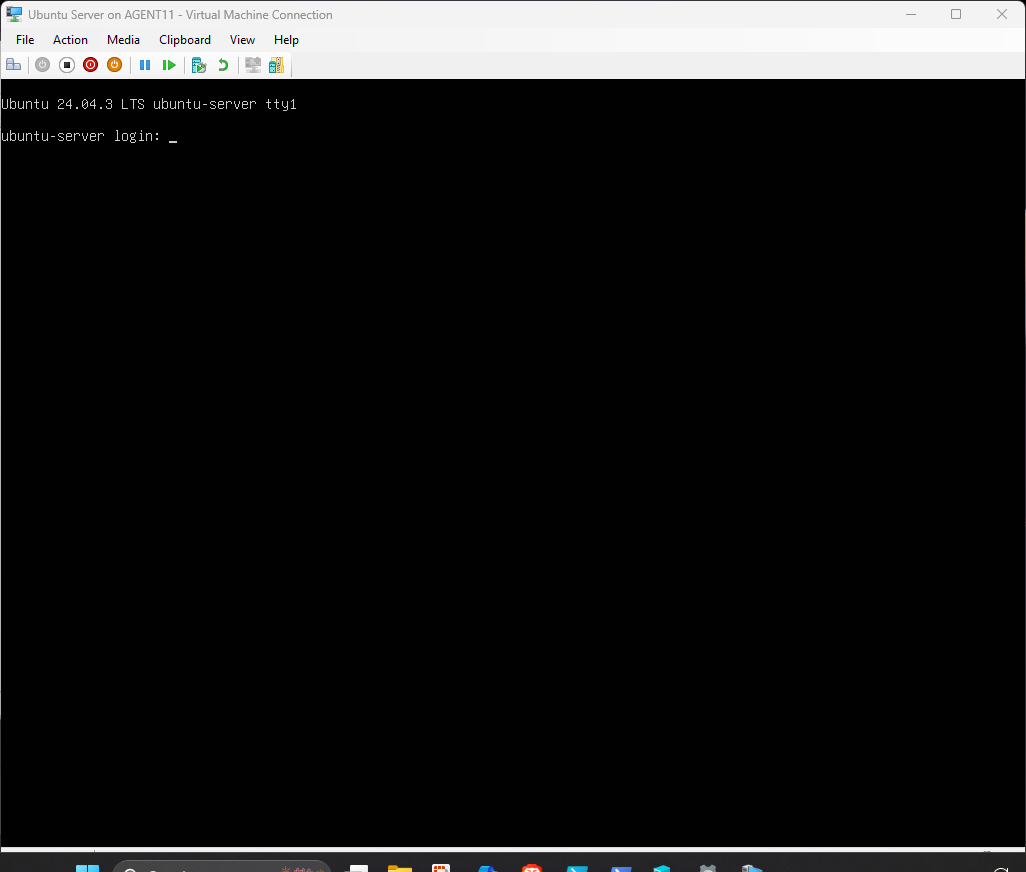This screenshot has width=1026, height=872.
Task: Create a checkpoint using the toolbar icon
Action: (199, 65)
